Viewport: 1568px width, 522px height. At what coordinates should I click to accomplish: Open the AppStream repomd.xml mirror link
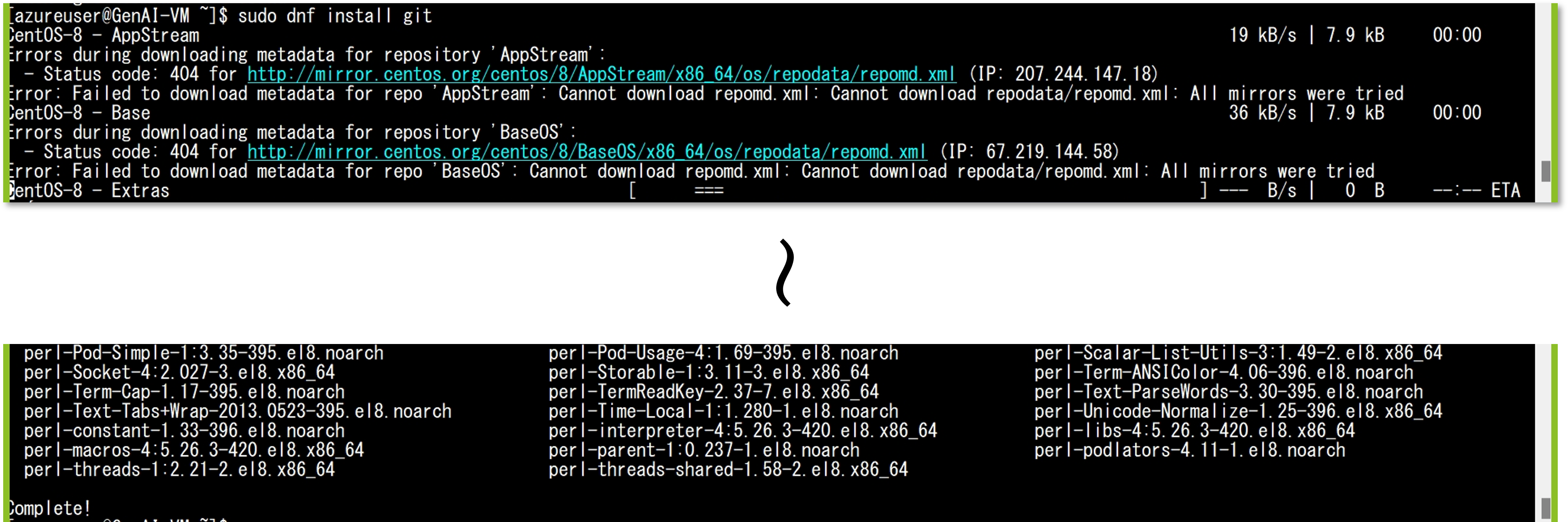(601, 74)
